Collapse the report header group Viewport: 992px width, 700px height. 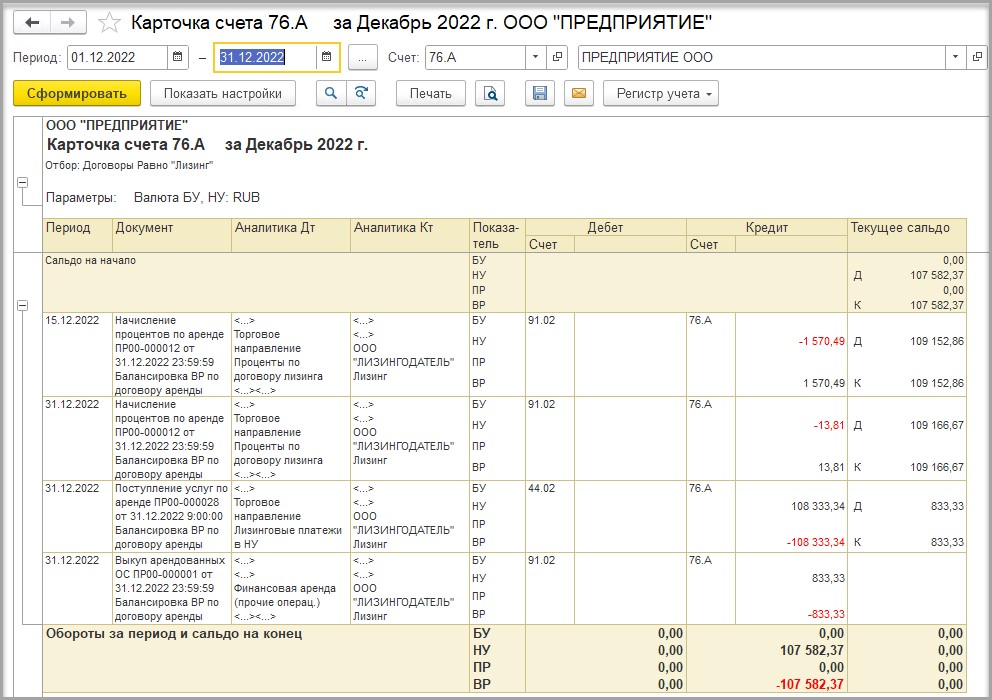[22, 182]
